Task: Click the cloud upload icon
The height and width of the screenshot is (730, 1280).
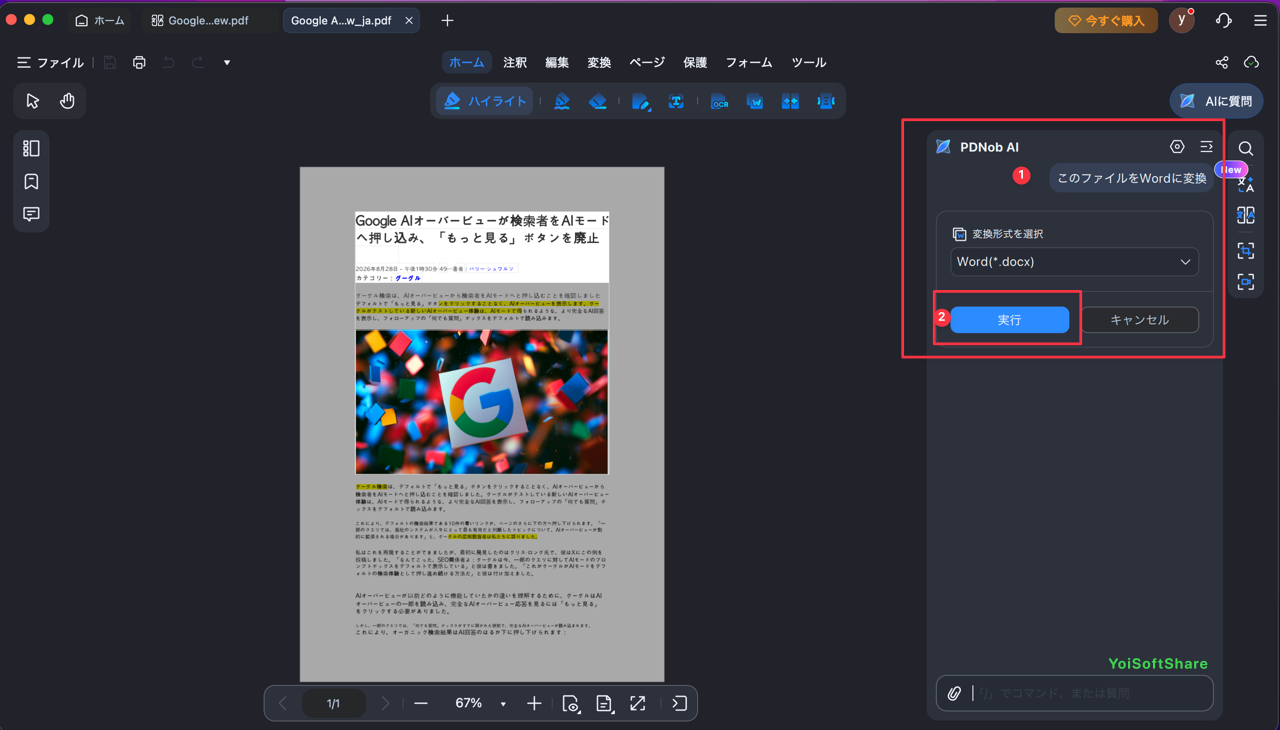Action: pyautogui.click(x=1251, y=63)
